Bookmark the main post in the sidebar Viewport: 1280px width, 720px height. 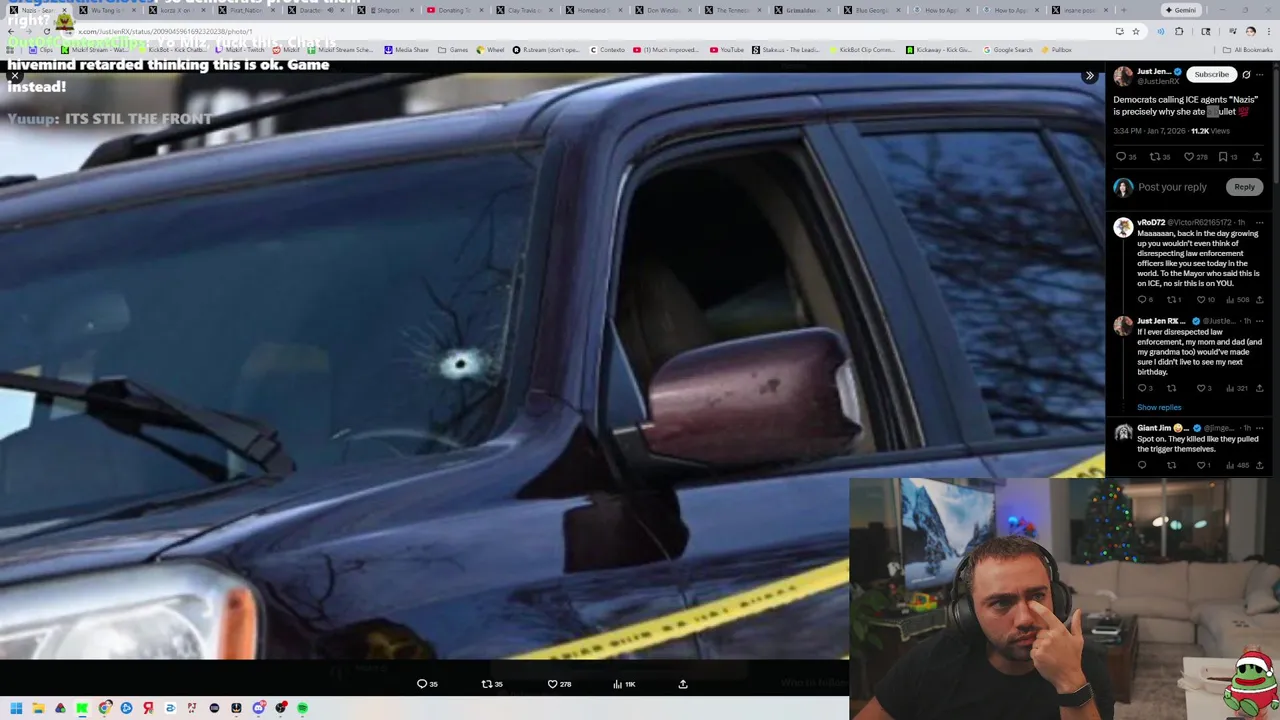point(1222,157)
